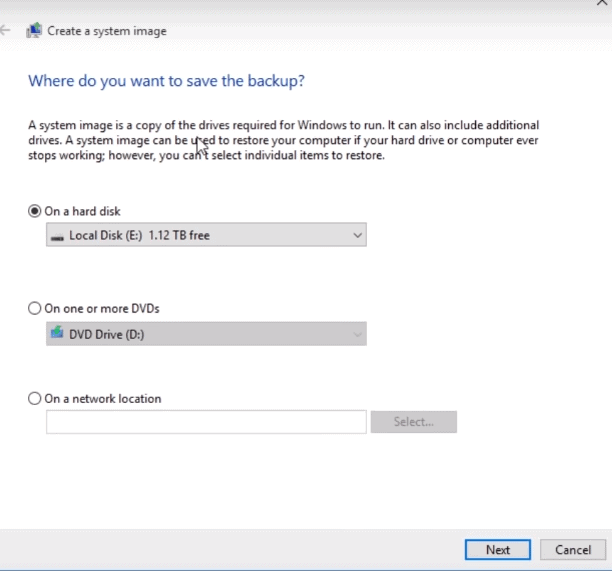Click the Select... network button

(x=414, y=422)
